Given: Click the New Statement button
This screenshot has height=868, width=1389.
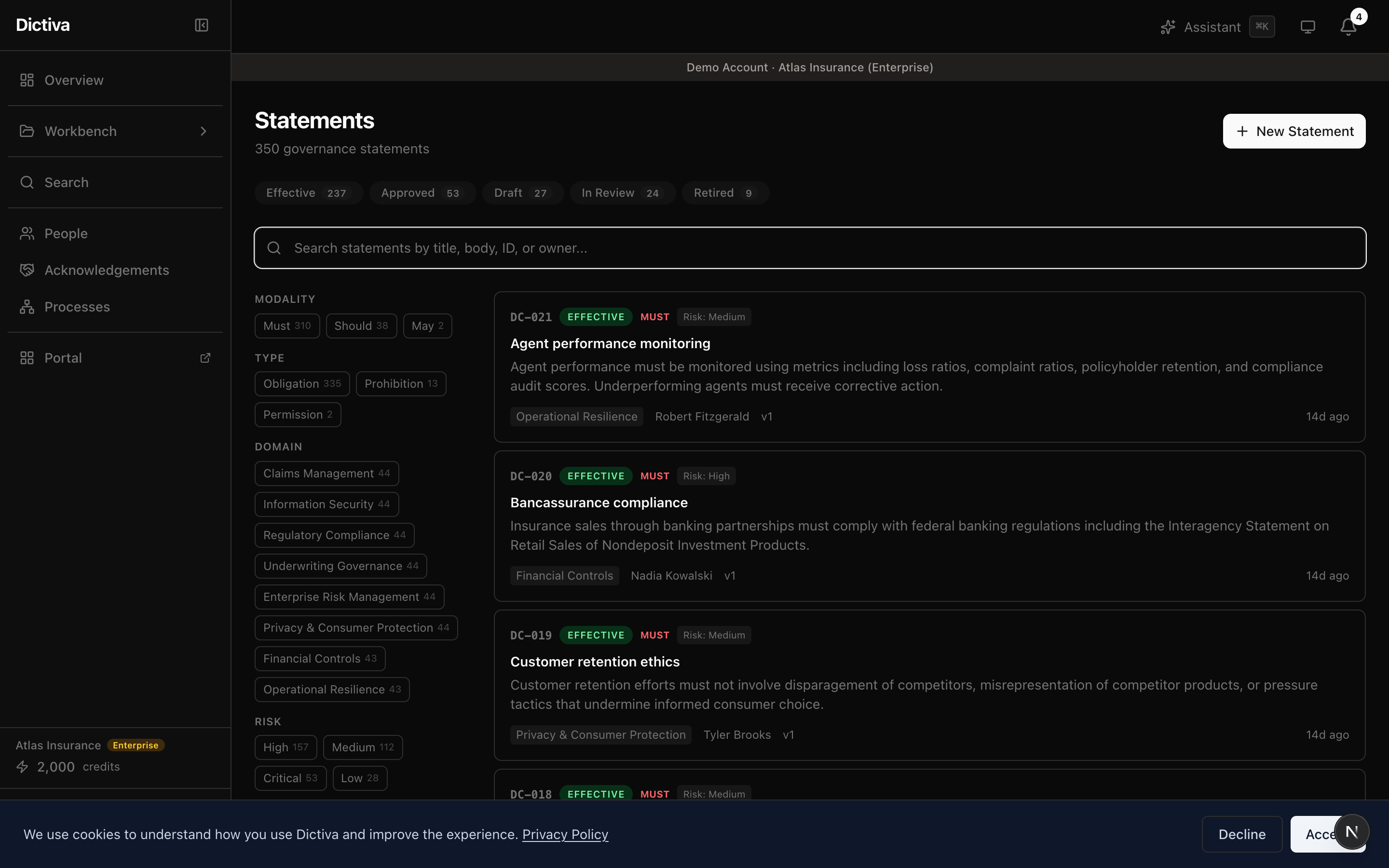Looking at the screenshot, I should (x=1294, y=132).
